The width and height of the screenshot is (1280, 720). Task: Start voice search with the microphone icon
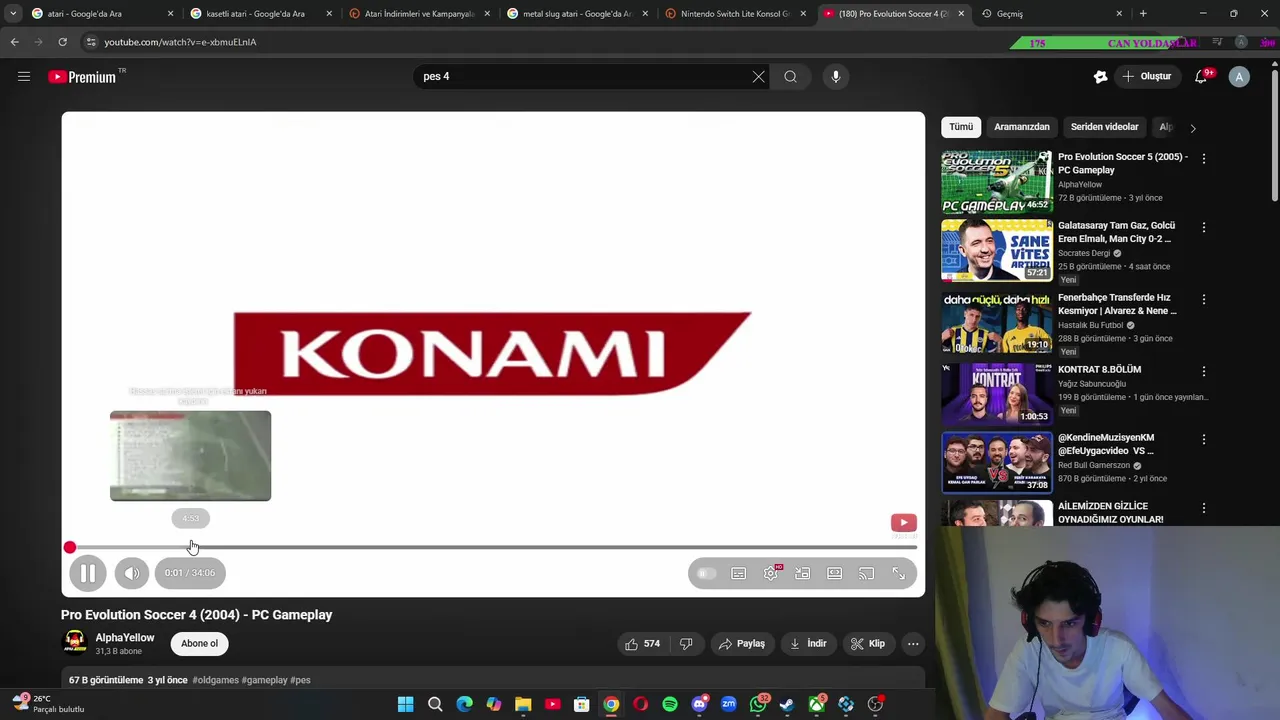pyautogui.click(x=836, y=76)
